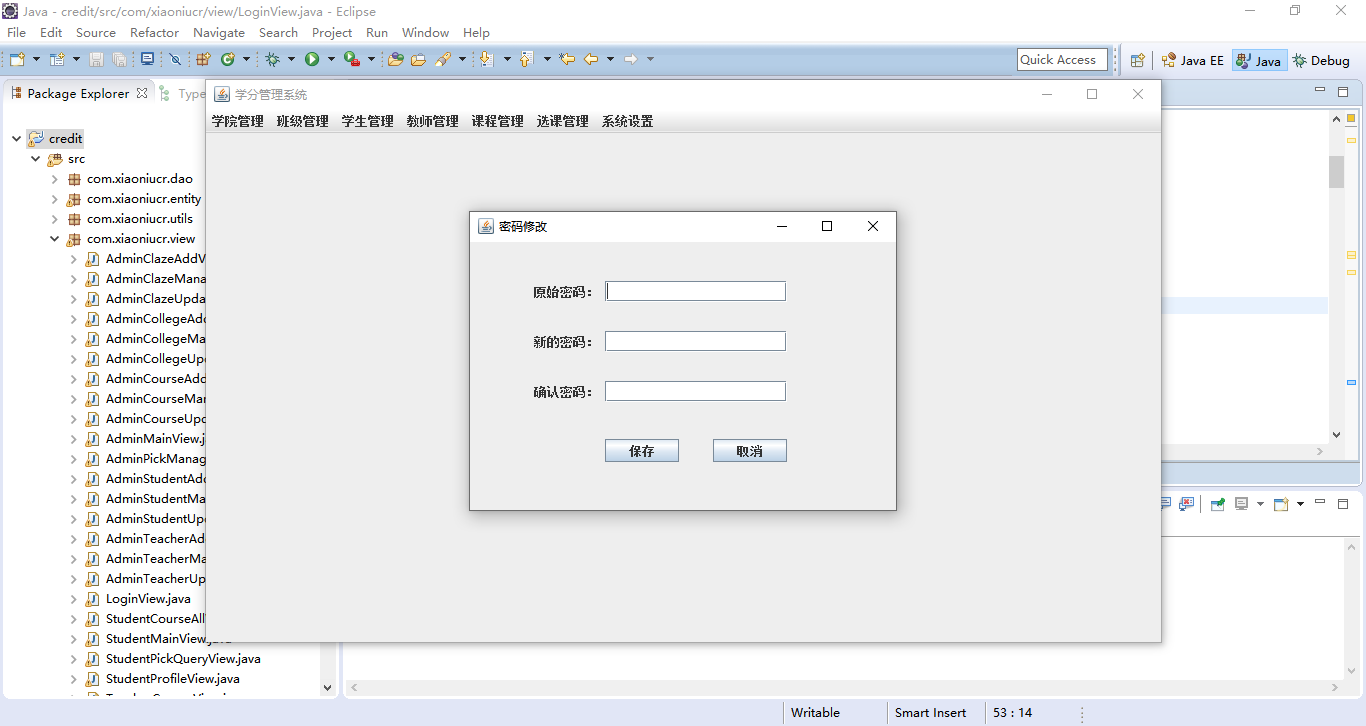Open the Window menu
The height and width of the screenshot is (726, 1366).
click(425, 33)
